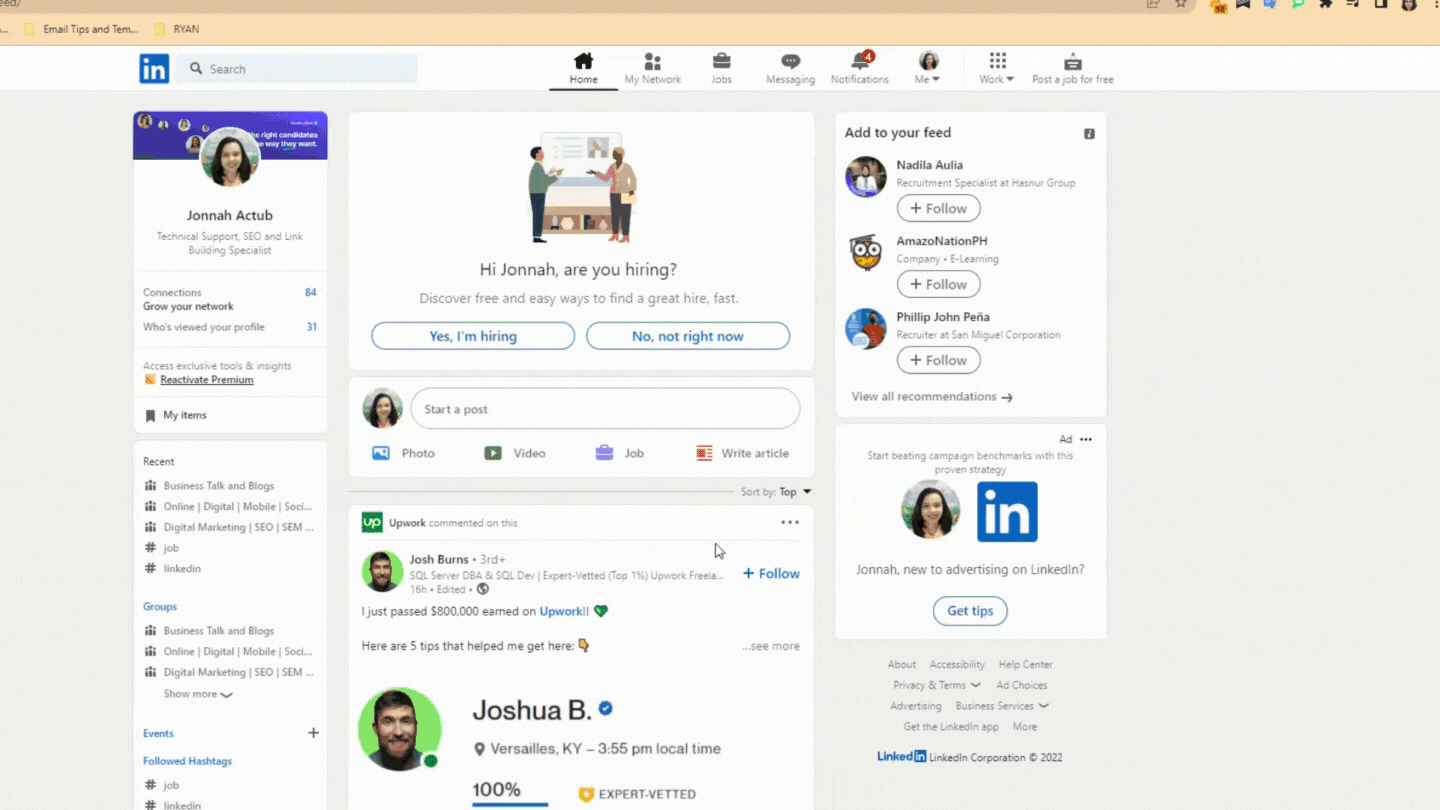
Task: Focus the LinkedIn Search box
Action: pos(298,69)
